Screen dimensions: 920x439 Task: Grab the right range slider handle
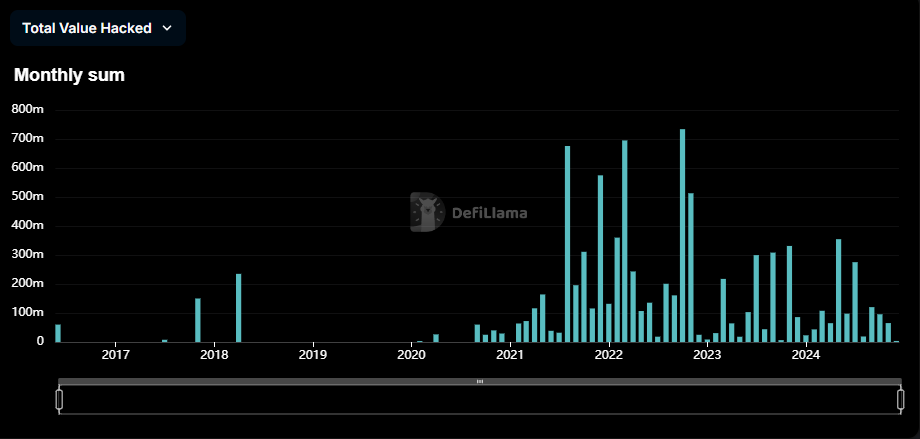[x=901, y=399]
